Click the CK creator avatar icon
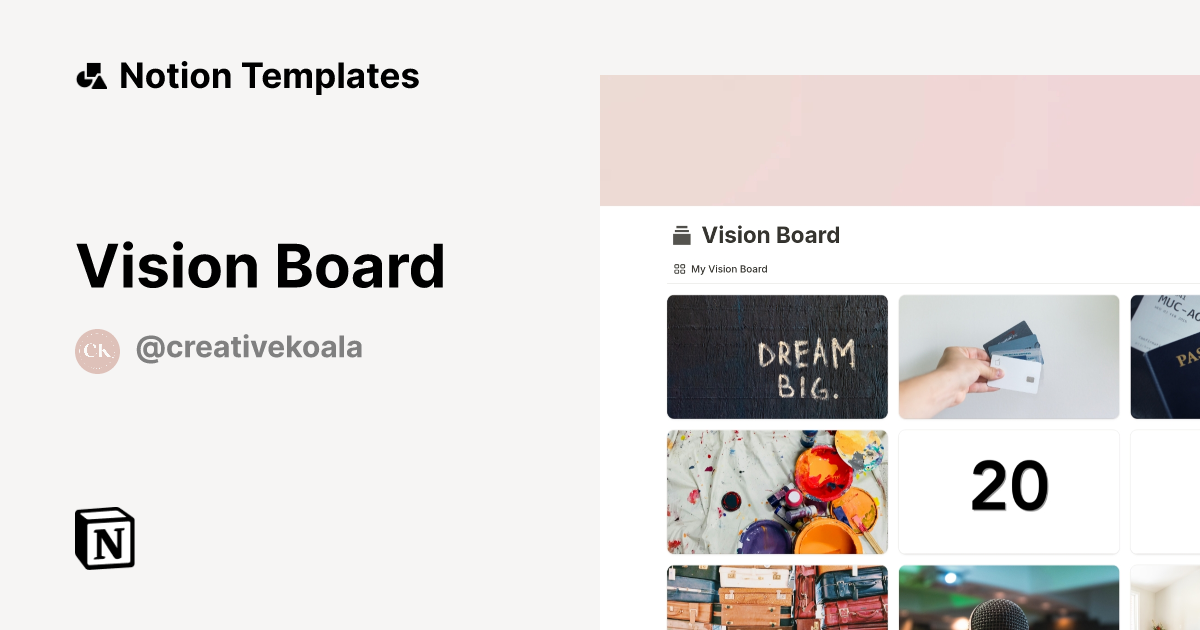The width and height of the screenshot is (1200, 630). (97, 351)
